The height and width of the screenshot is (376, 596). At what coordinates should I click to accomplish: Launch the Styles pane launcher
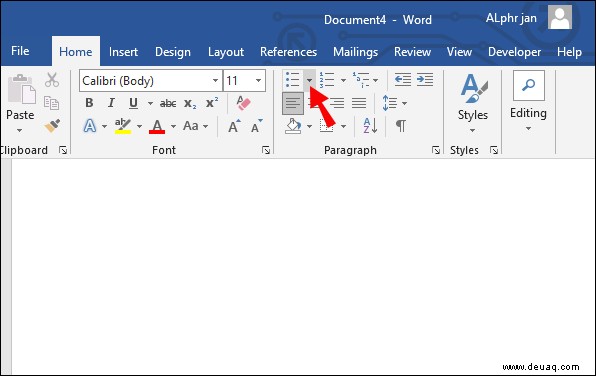(494, 151)
